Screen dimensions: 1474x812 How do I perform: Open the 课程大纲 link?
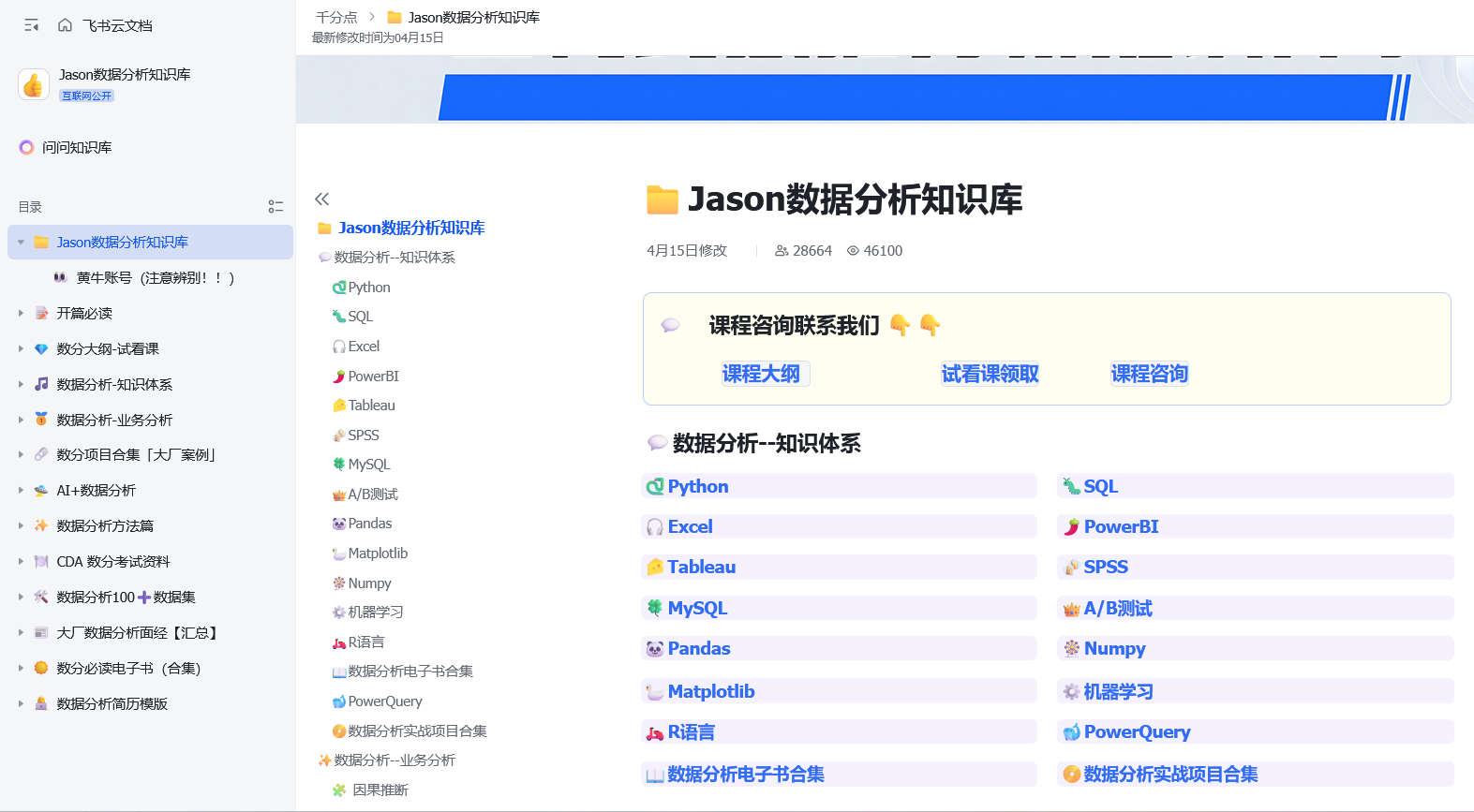[761, 374]
